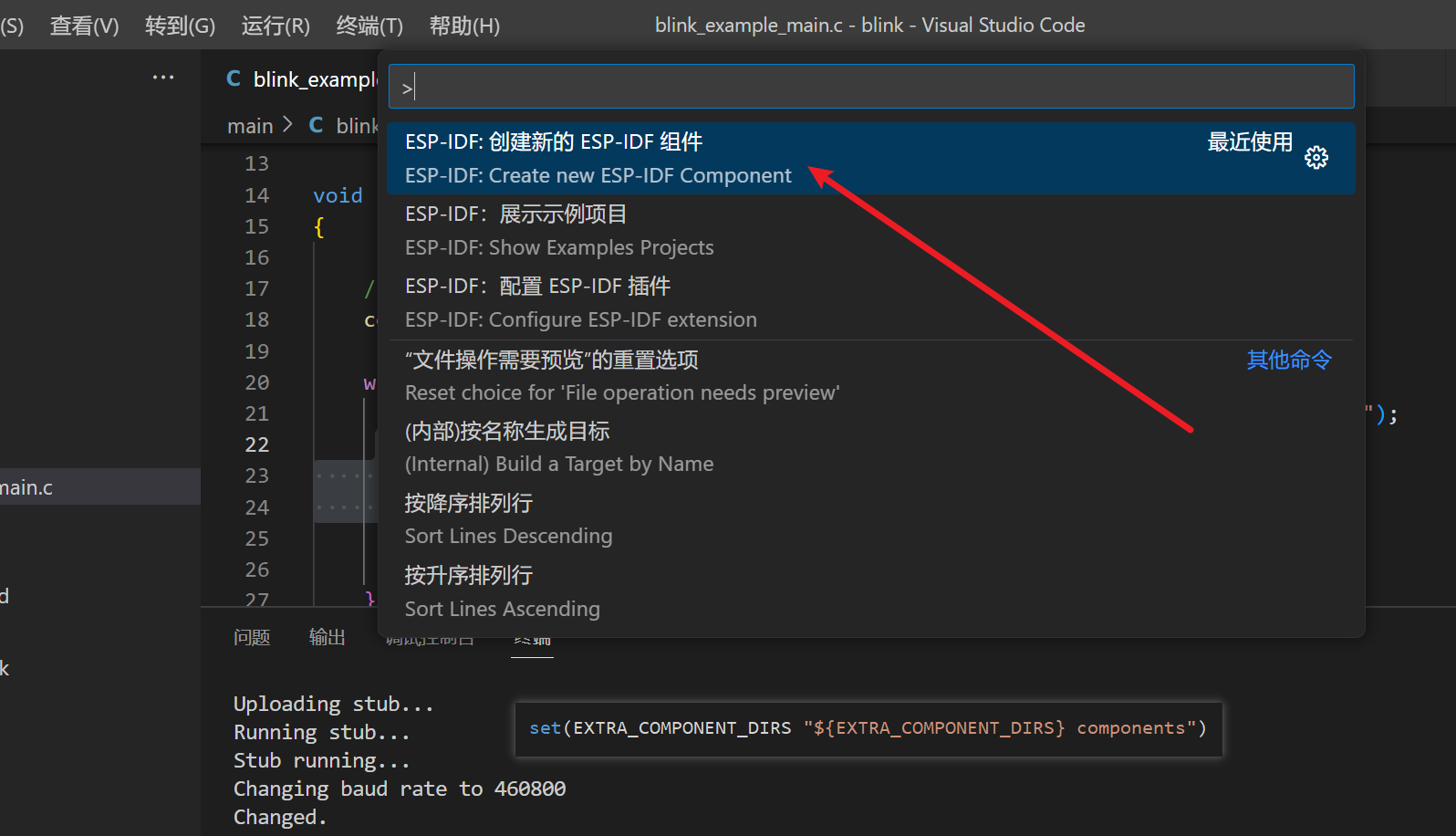Image resolution: width=1456 pixels, height=836 pixels.
Task: Expand breadcrumb chevron after main
Action: click(288, 124)
